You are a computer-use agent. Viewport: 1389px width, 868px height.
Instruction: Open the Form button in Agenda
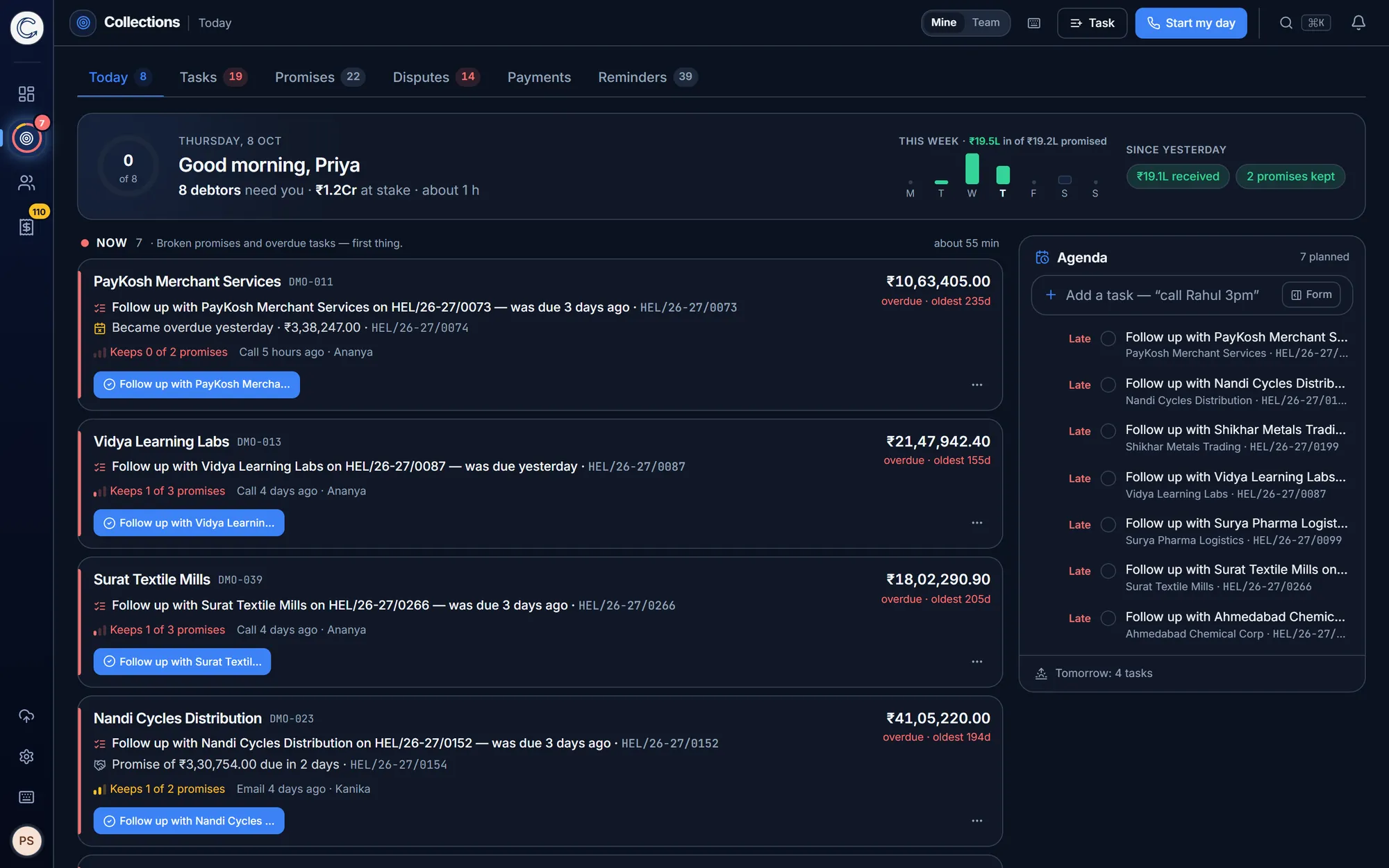[x=1311, y=295]
